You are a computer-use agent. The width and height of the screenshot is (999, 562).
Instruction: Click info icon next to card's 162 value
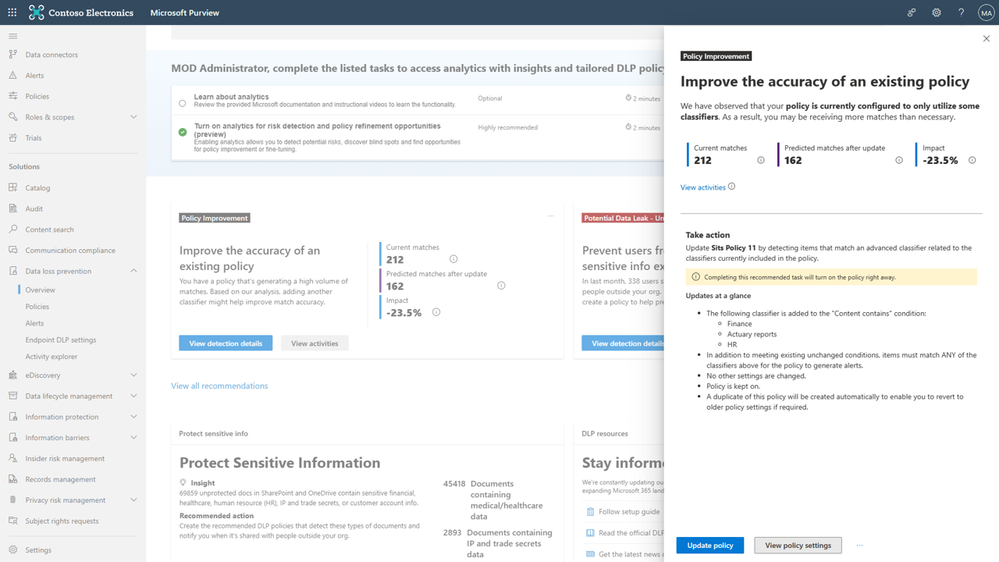pos(501,285)
